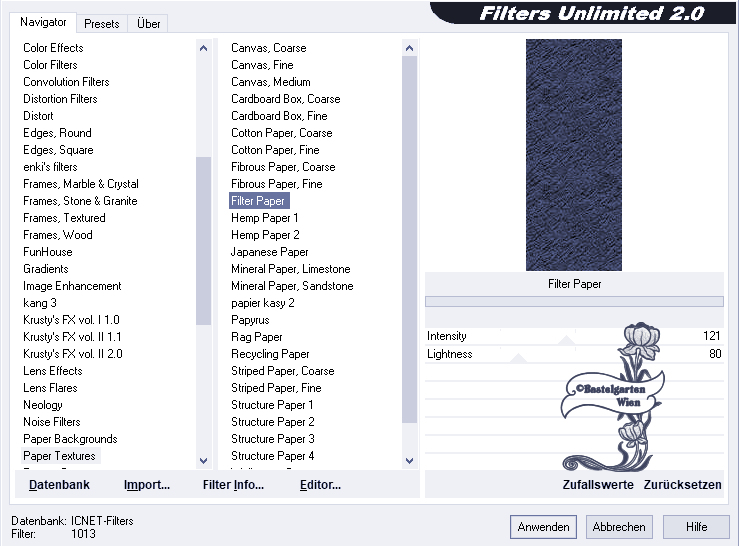Select Frames, Wood category
Screen dimensions: 739x546
pyautogui.click(x=58, y=235)
